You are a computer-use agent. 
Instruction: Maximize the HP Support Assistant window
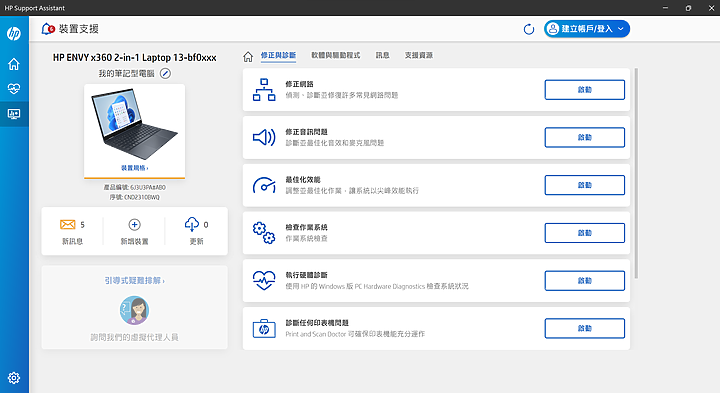click(688, 8)
